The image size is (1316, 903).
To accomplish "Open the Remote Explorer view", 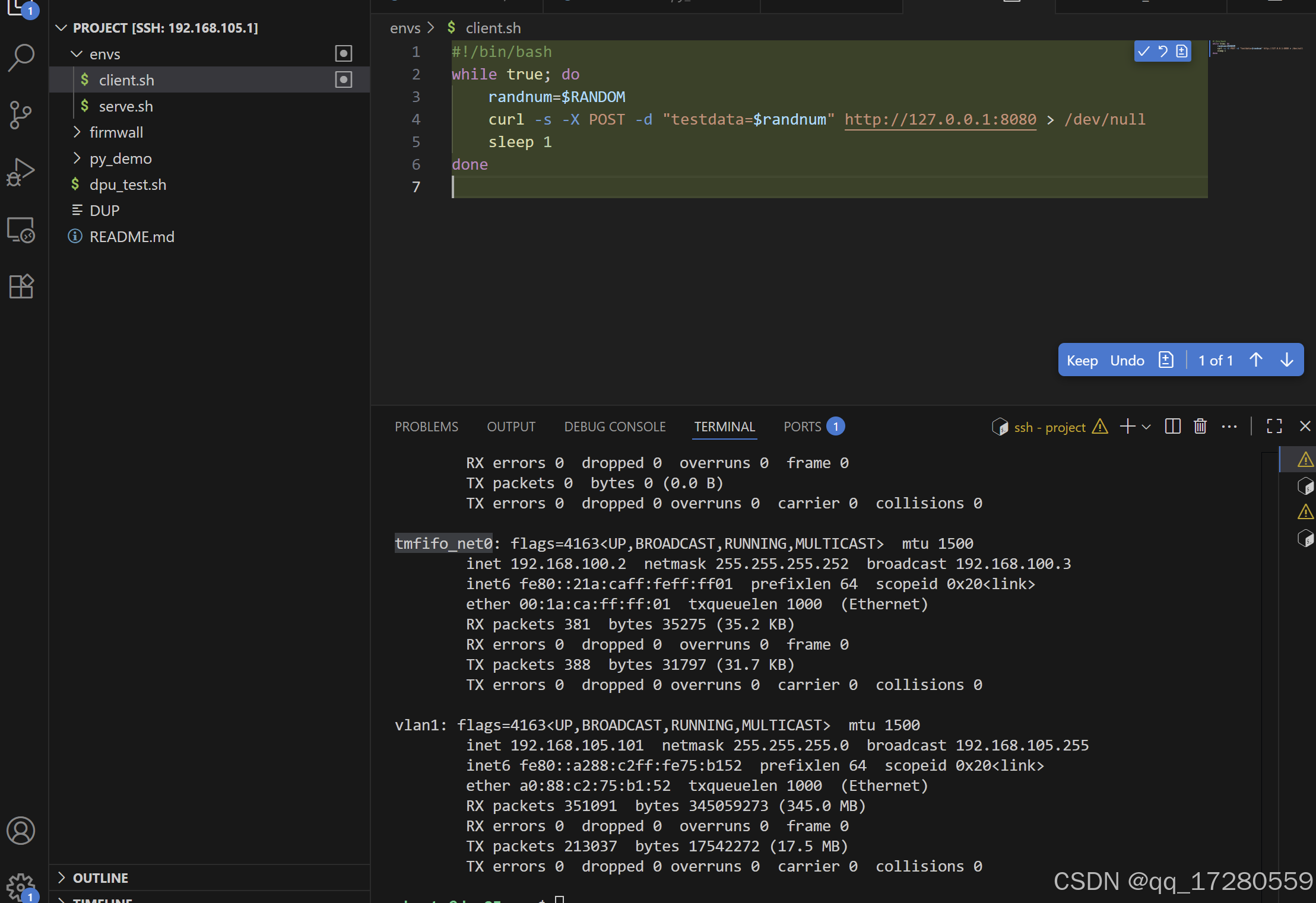I will pos(21,230).
